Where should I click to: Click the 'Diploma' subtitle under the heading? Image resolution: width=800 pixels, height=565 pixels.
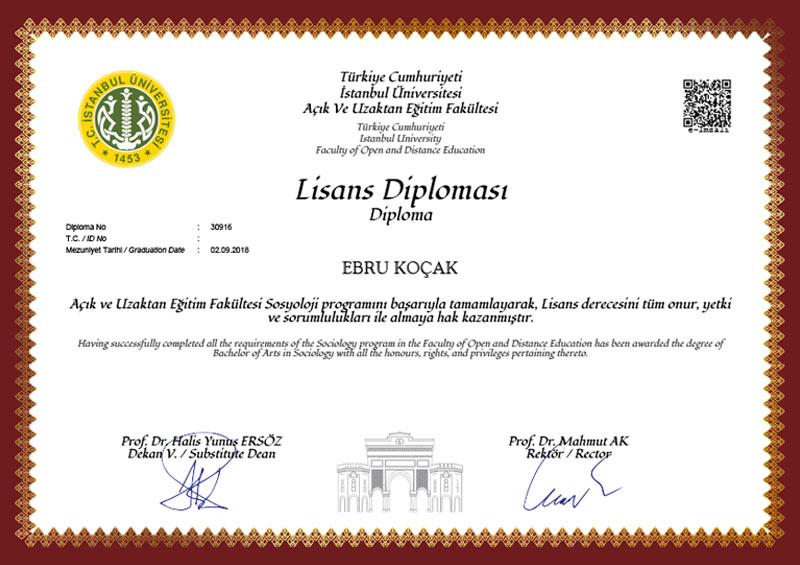401,215
